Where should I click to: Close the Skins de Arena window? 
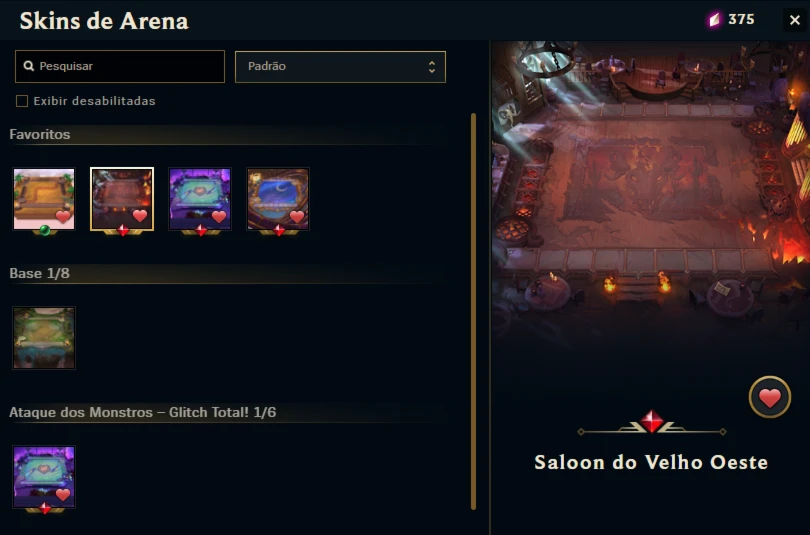tap(795, 20)
